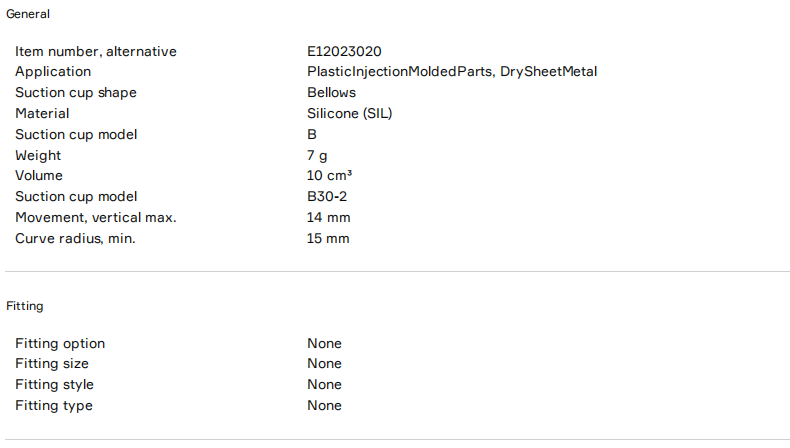
Task: Select the Bellows shape value
Action: 331,93
